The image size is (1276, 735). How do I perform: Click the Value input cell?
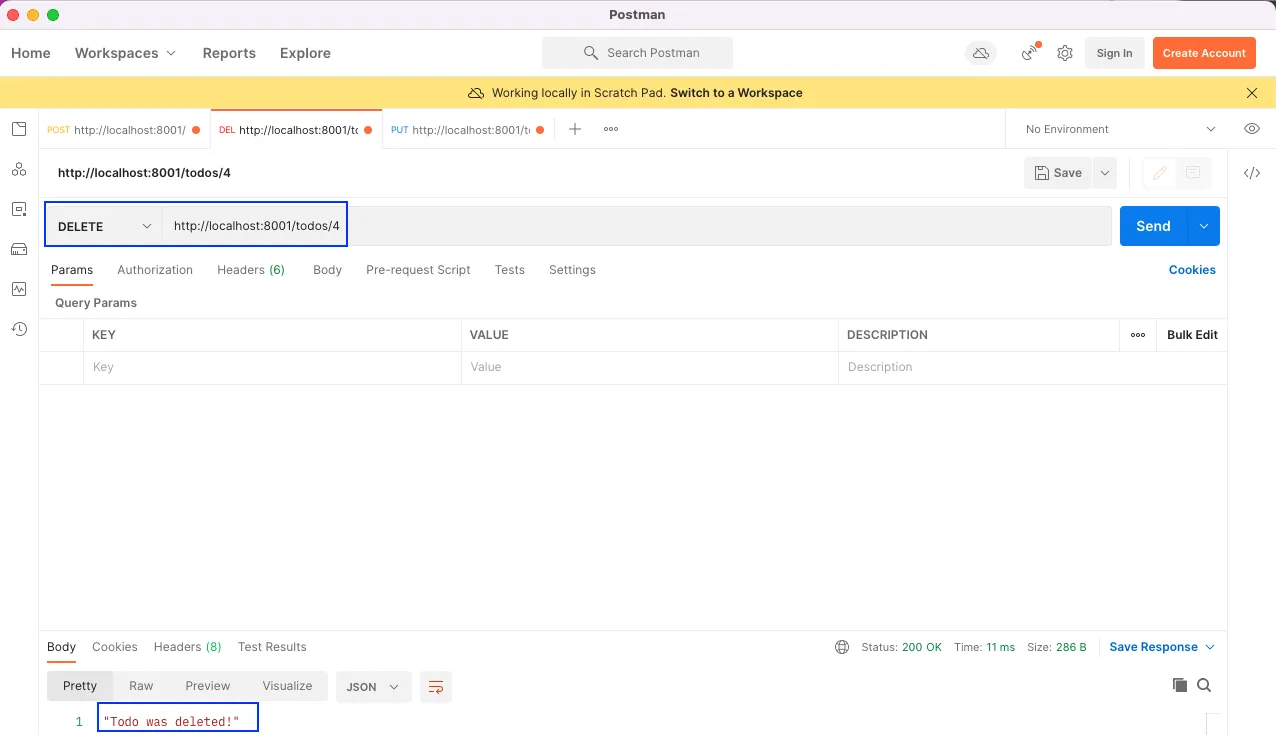[649, 367]
